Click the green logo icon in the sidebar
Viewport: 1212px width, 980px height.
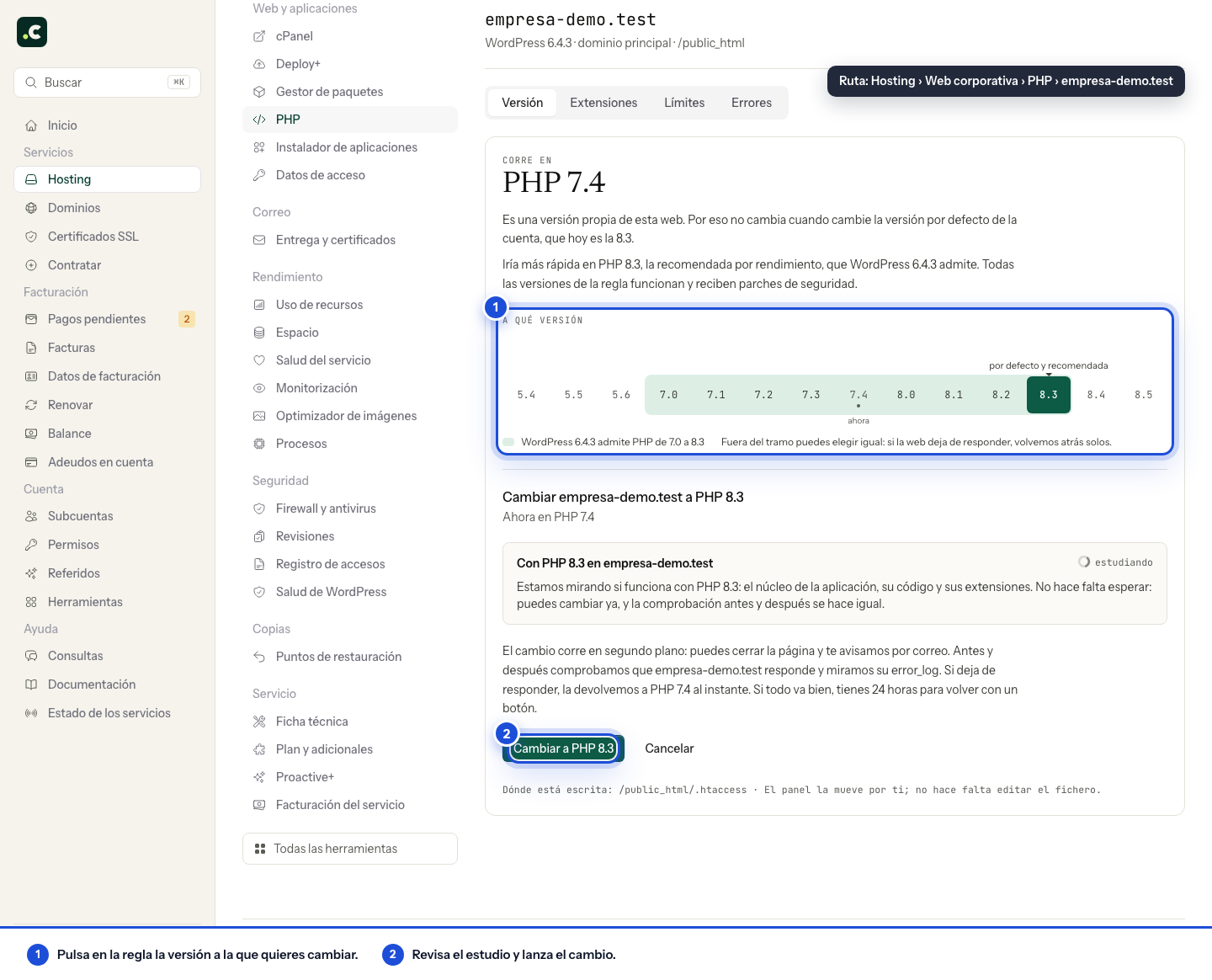tap(32, 32)
